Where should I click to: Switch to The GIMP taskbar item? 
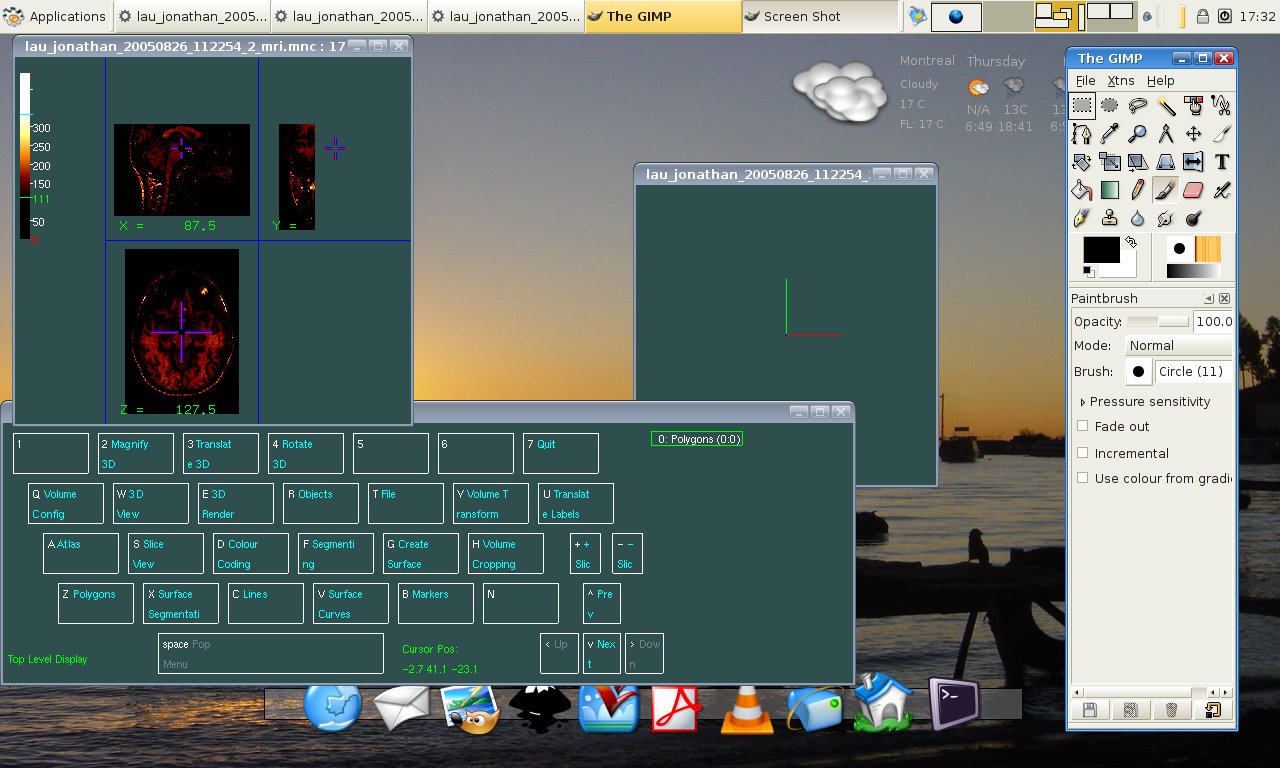point(663,16)
